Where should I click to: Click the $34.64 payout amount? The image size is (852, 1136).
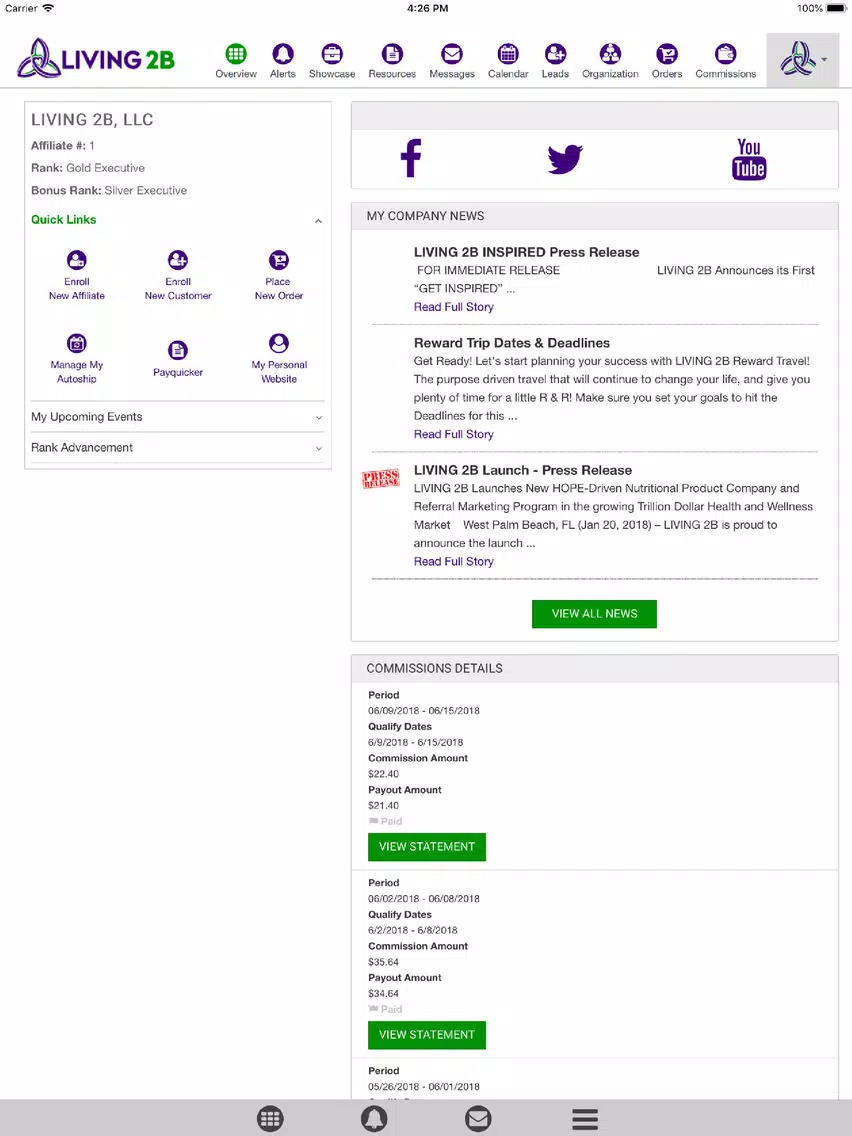coord(383,993)
